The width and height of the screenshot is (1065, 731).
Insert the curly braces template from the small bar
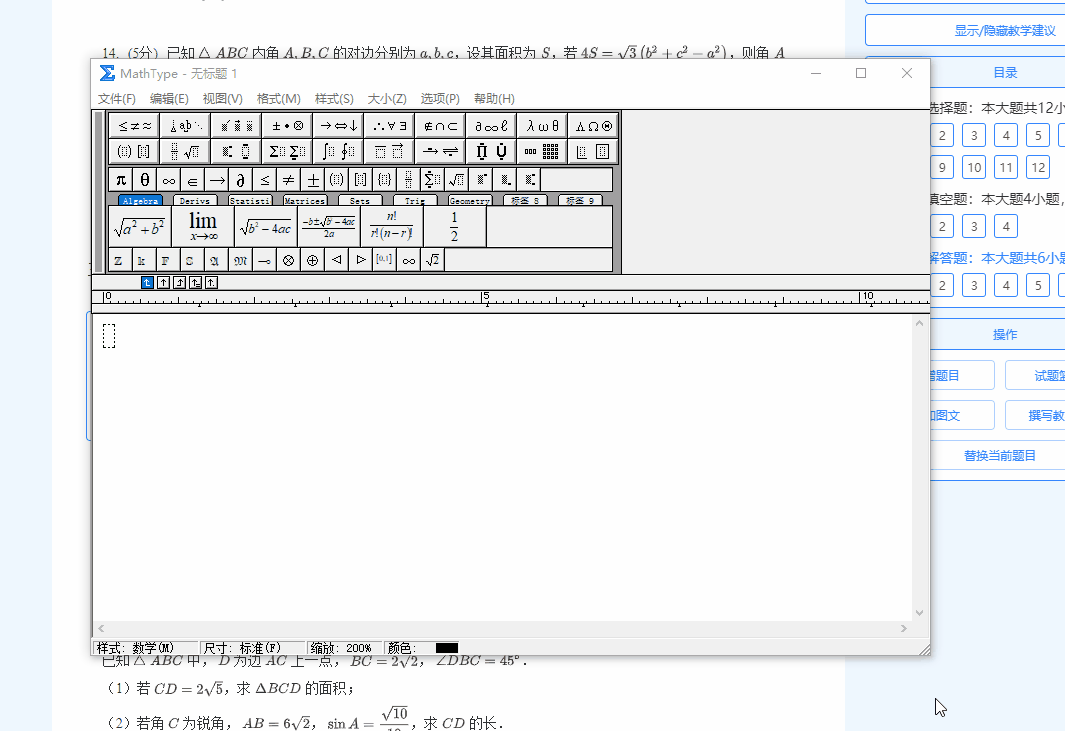click(x=384, y=180)
